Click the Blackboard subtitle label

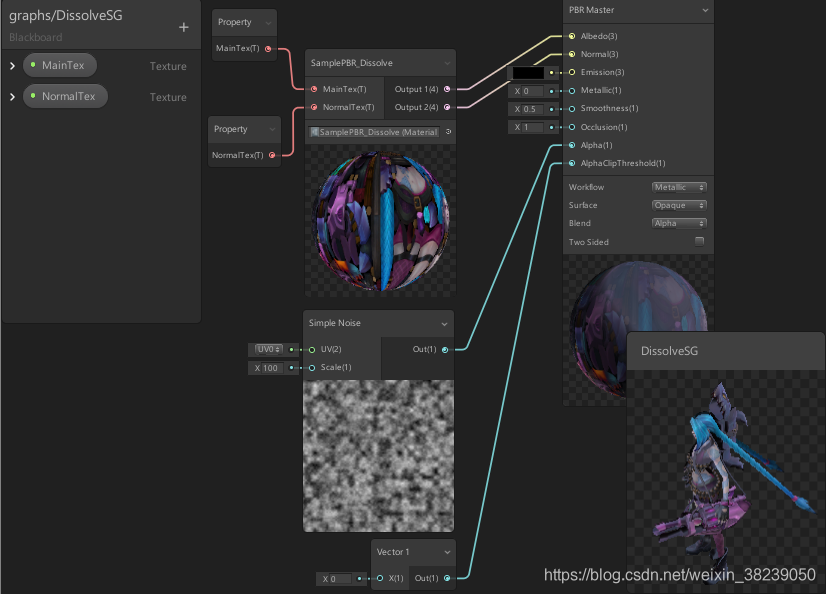pyautogui.click(x=36, y=38)
